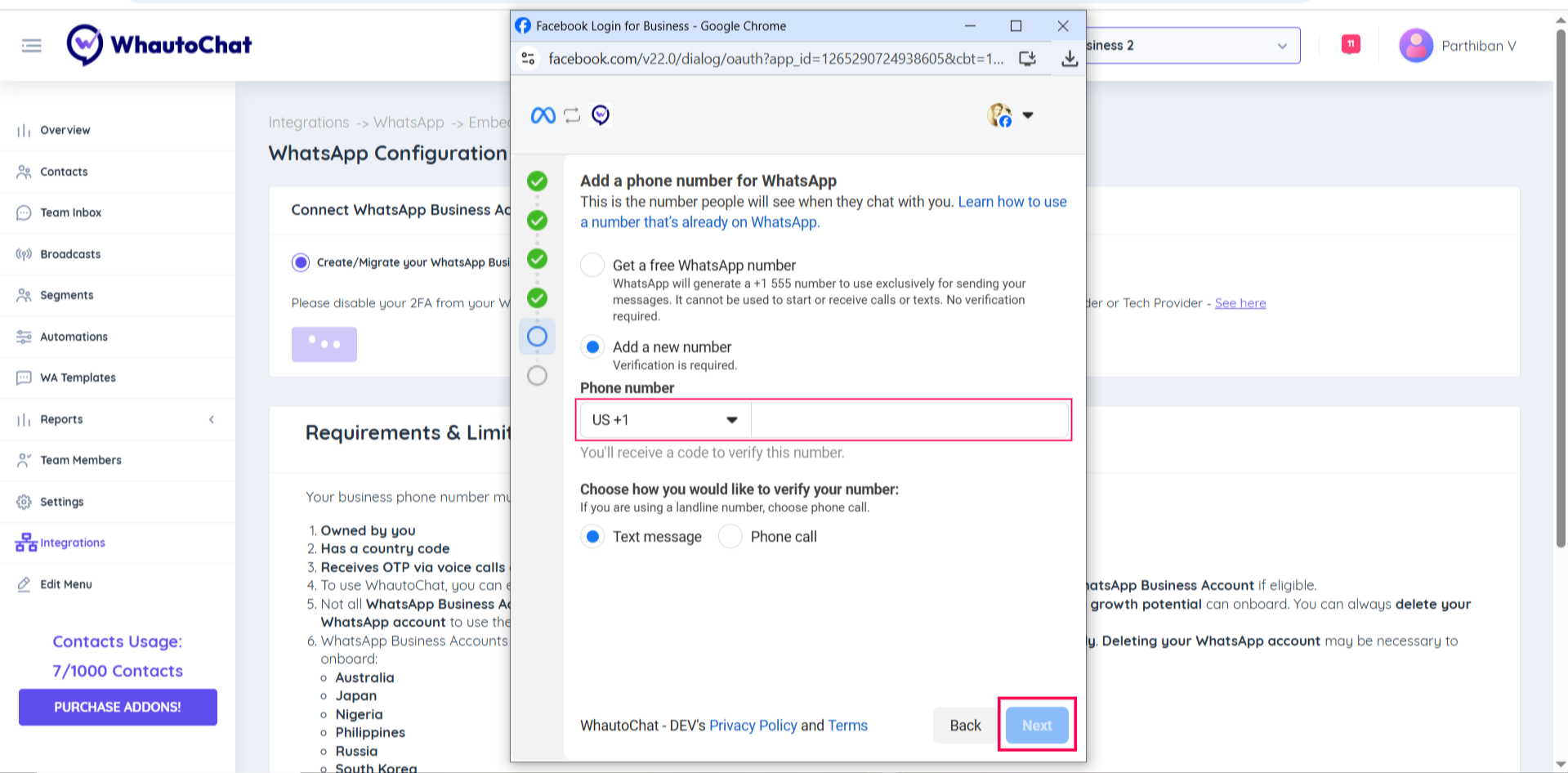Open the hamburger menu in WhautoChat header
Screen dimensions: 1568x773
point(31,46)
